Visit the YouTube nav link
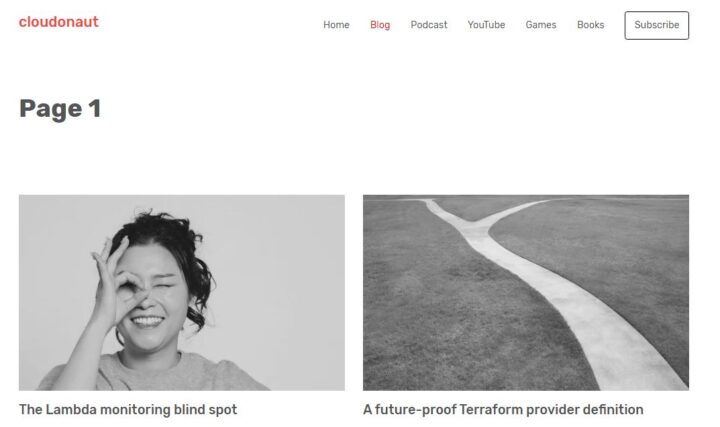This screenshot has height=427, width=720. tap(486, 25)
